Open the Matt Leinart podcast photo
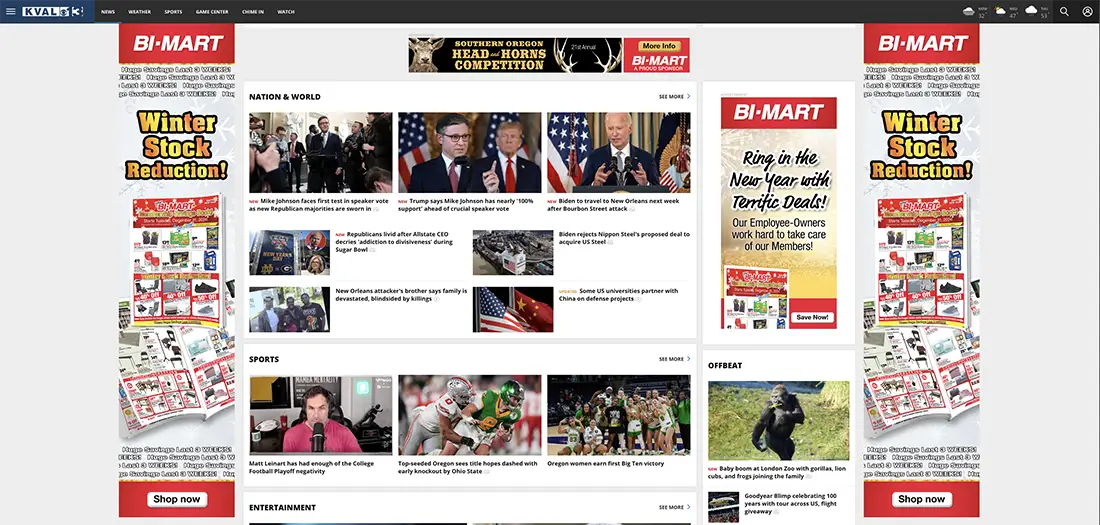Viewport: 1100px width, 525px height. (x=321, y=415)
